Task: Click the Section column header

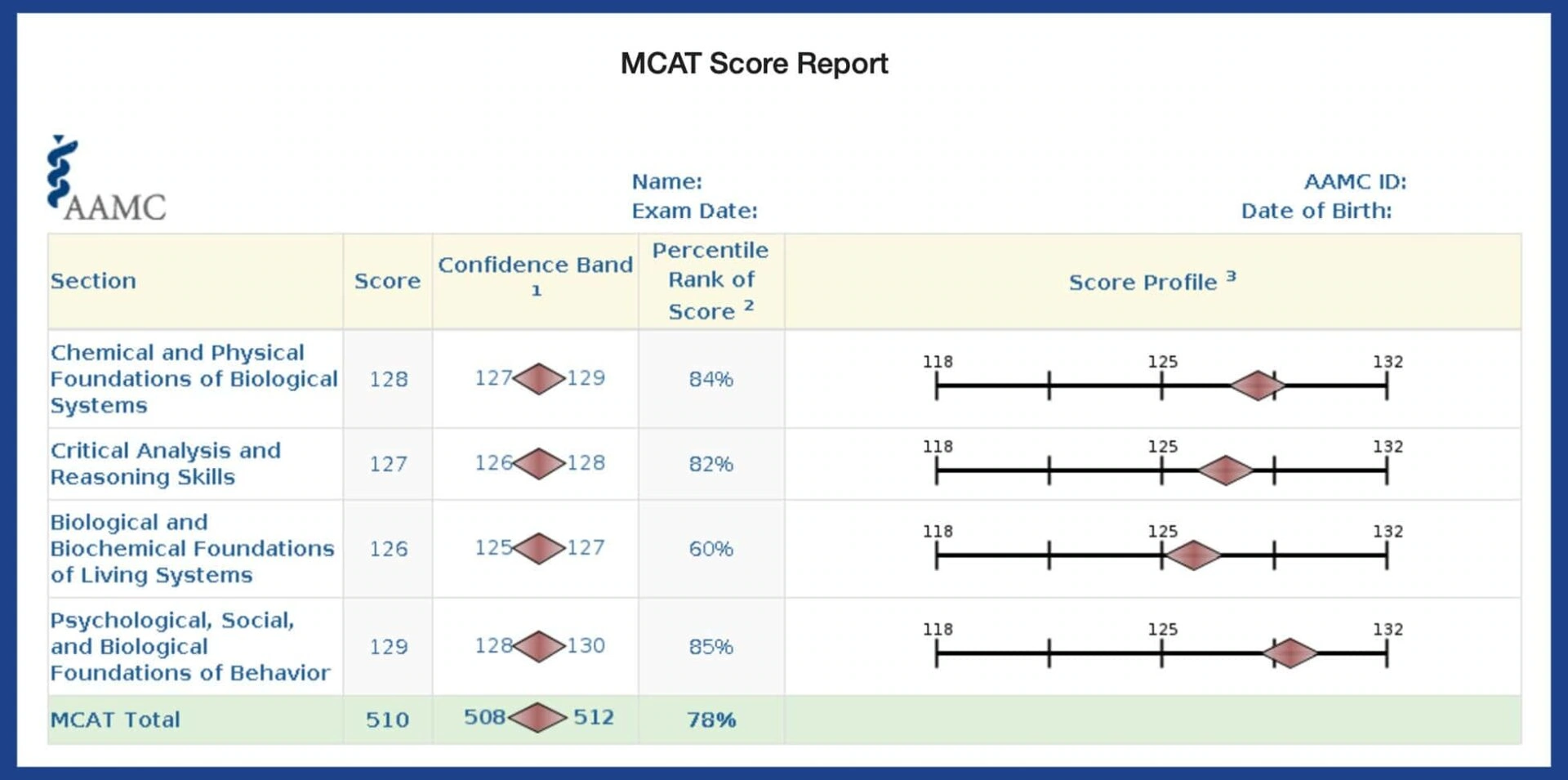Action: (93, 281)
